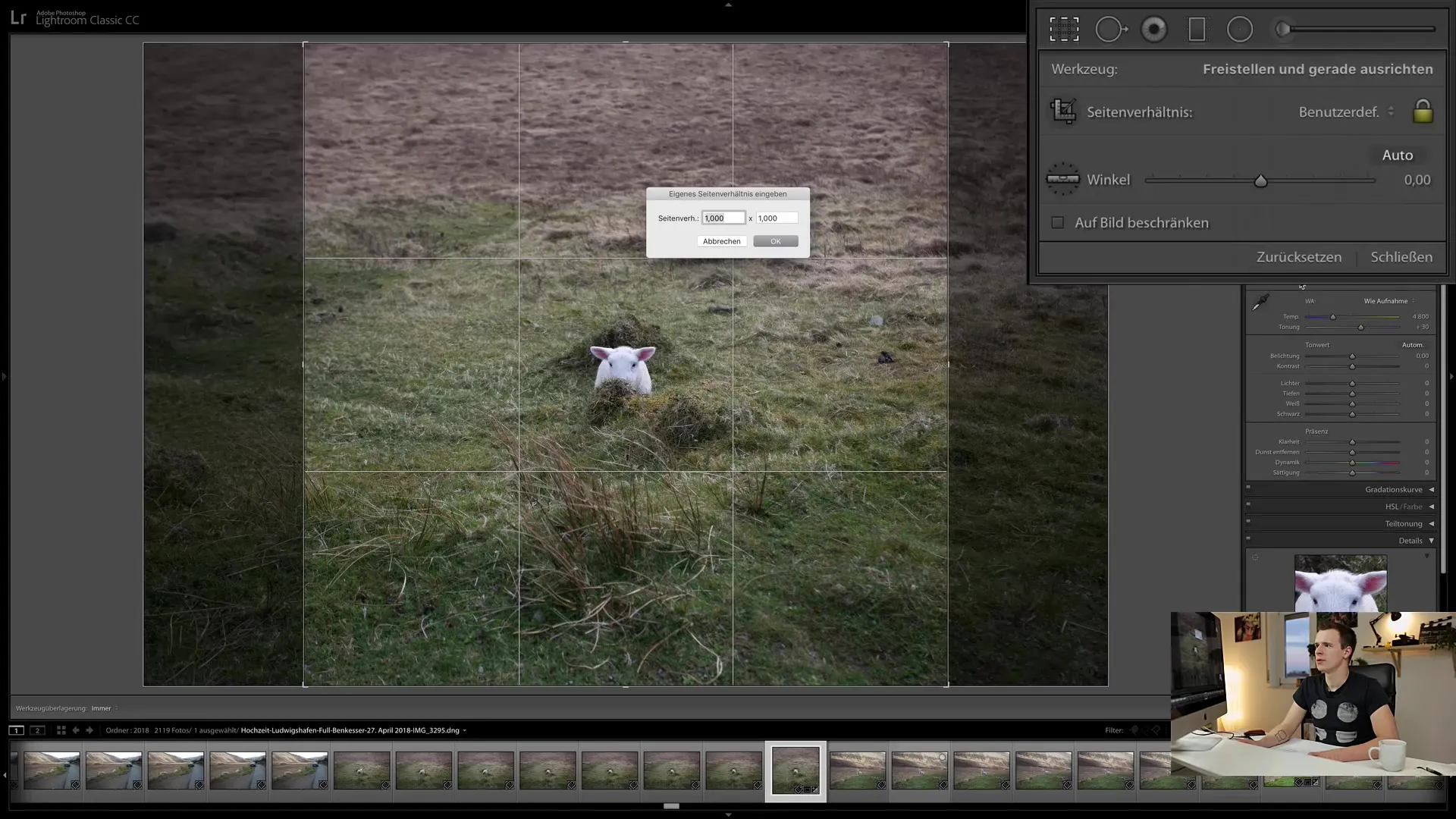Enable Auf Bild beschränken checkbox
This screenshot has height=819, width=1456.
(x=1057, y=222)
